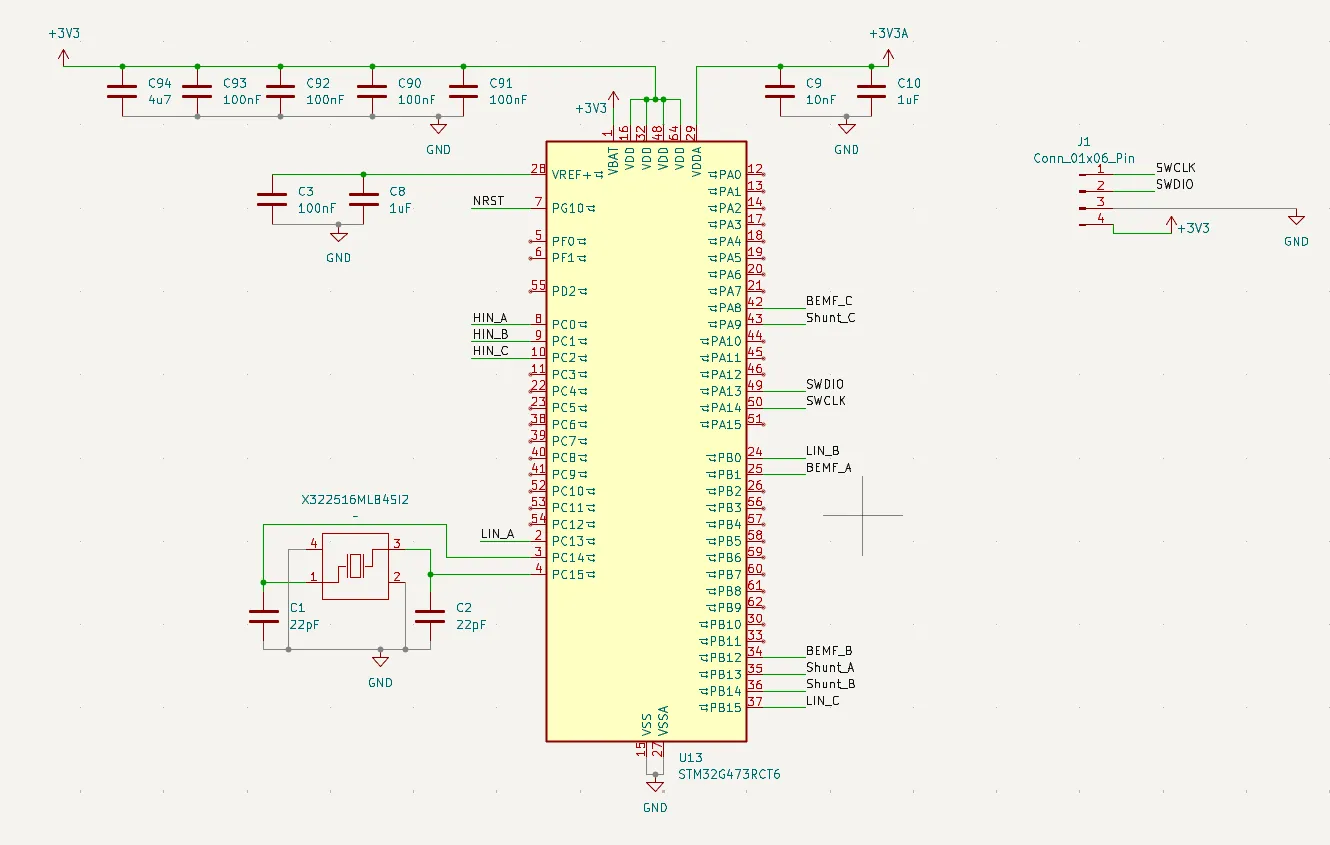Select the C9 capacitor symbol
Viewport: 1330px width, 845px height.
point(780,91)
